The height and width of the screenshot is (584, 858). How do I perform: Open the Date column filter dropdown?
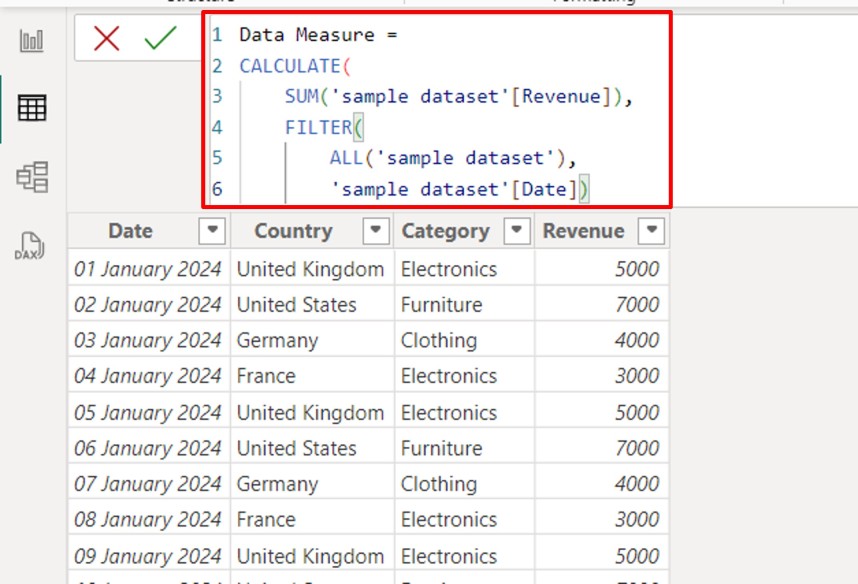(213, 231)
